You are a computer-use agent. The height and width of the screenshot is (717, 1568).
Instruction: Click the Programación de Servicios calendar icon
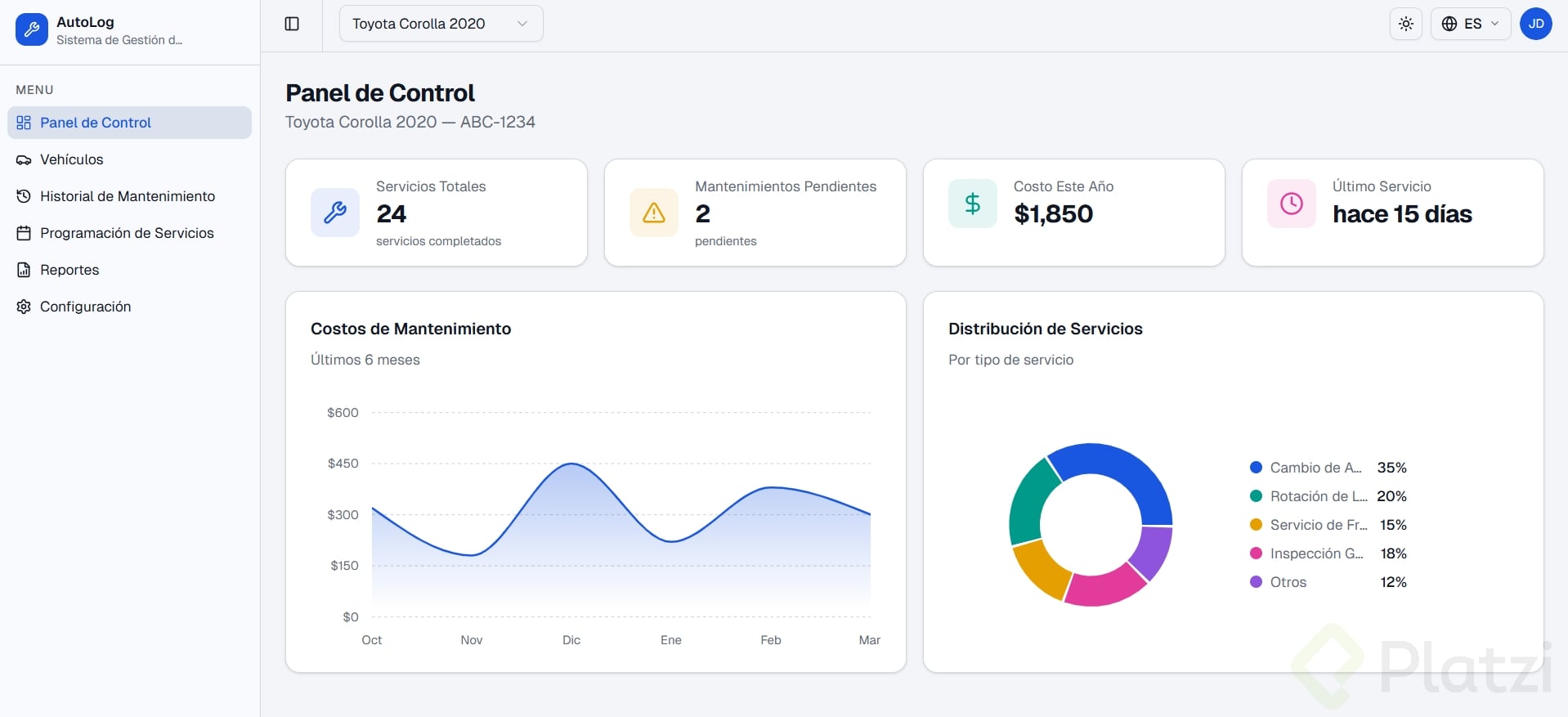point(24,233)
